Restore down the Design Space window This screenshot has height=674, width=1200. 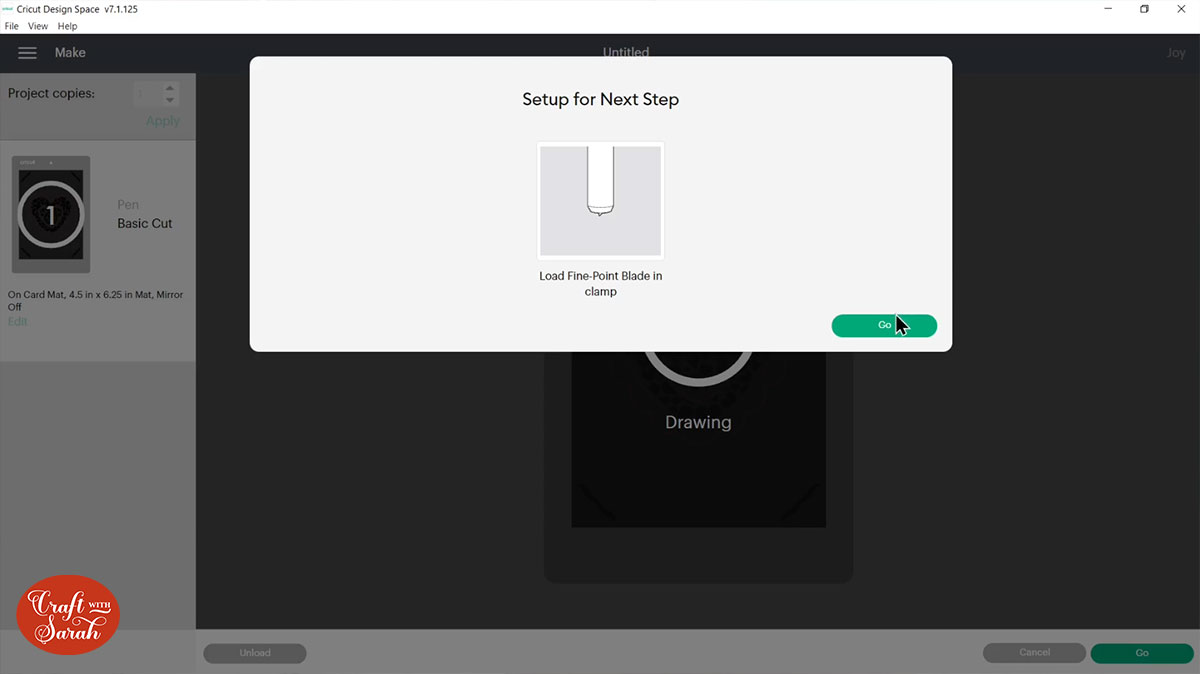(1145, 9)
